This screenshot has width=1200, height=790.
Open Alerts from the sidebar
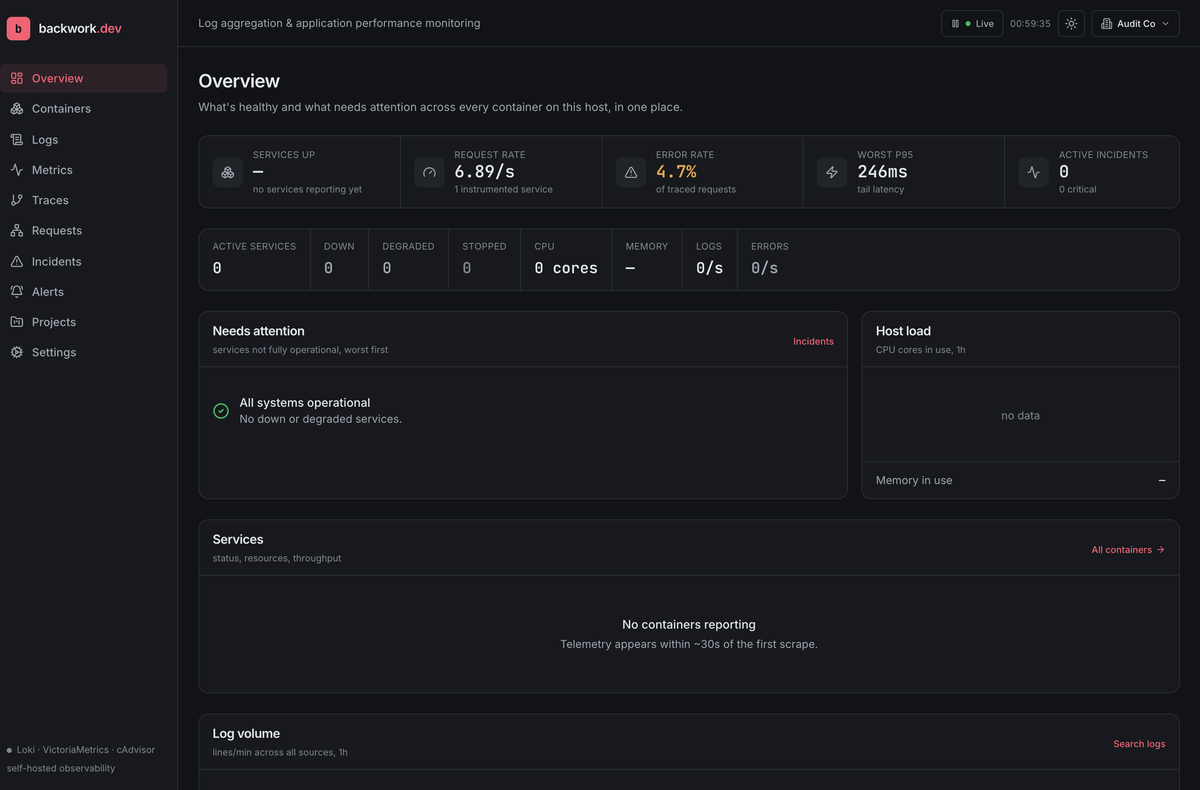(x=84, y=292)
